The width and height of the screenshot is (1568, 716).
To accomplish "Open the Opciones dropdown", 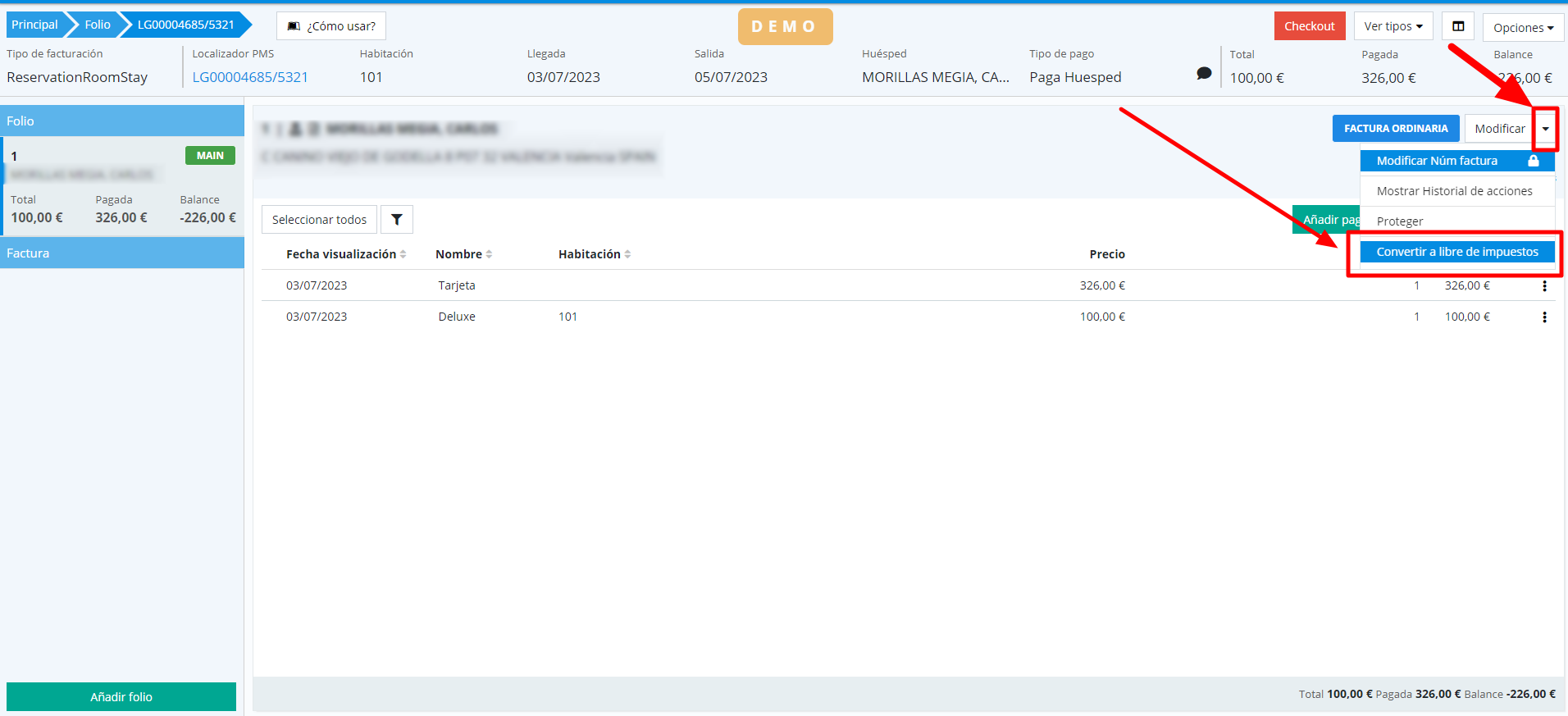I will (x=1522, y=27).
